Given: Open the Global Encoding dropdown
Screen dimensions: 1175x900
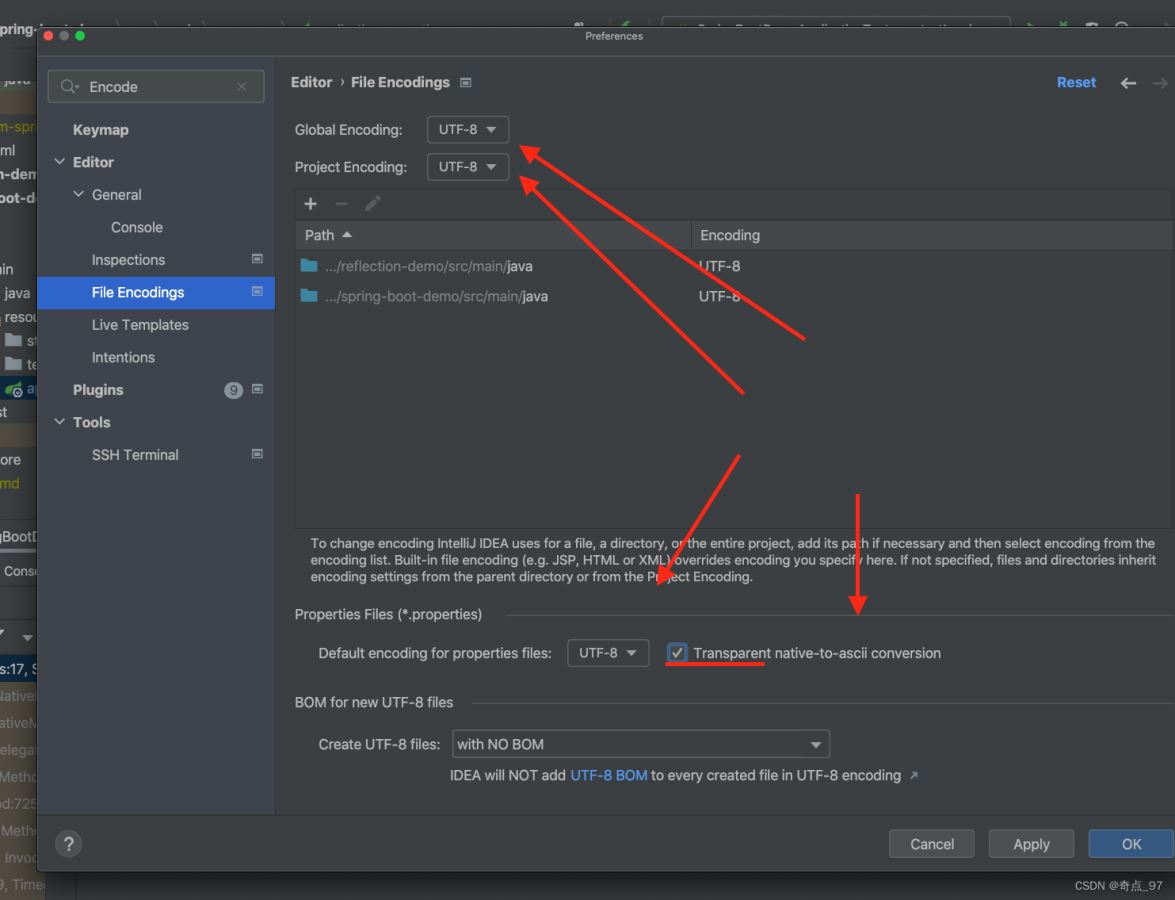Looking at the screenshot, I should (467, 130).
